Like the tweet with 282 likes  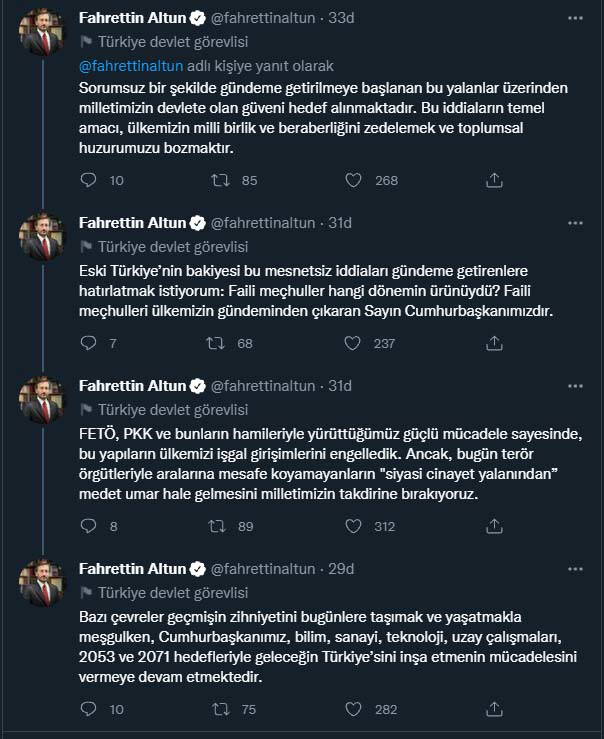353,709
